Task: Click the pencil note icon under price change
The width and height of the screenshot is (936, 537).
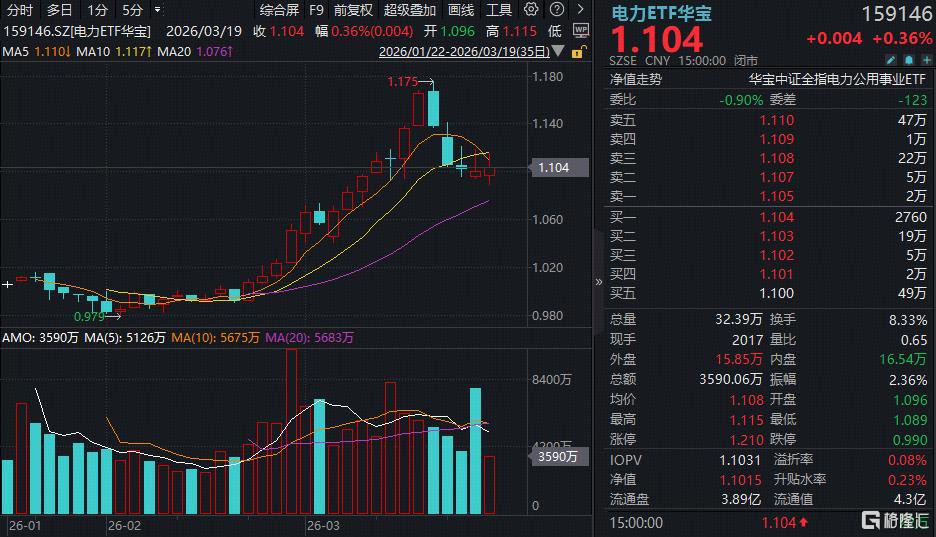Action: [x=891, y=60]
